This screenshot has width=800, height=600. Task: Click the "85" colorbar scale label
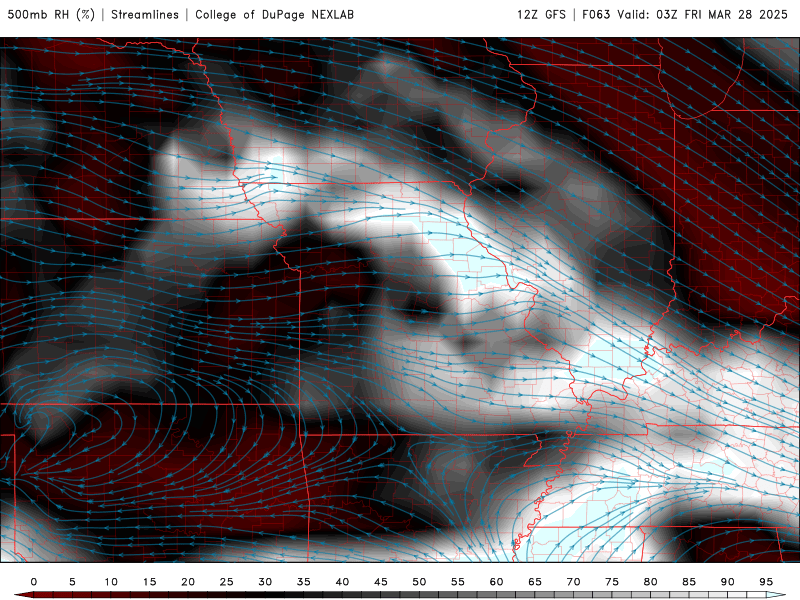[x=689, y=582]
